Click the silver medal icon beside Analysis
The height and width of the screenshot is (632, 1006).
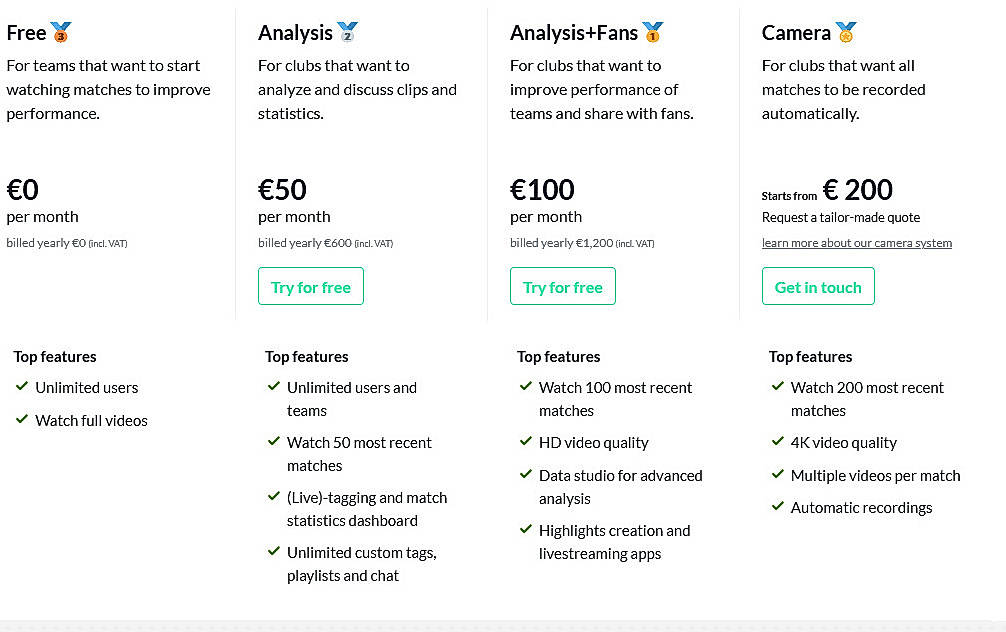(x=347, y=32)
